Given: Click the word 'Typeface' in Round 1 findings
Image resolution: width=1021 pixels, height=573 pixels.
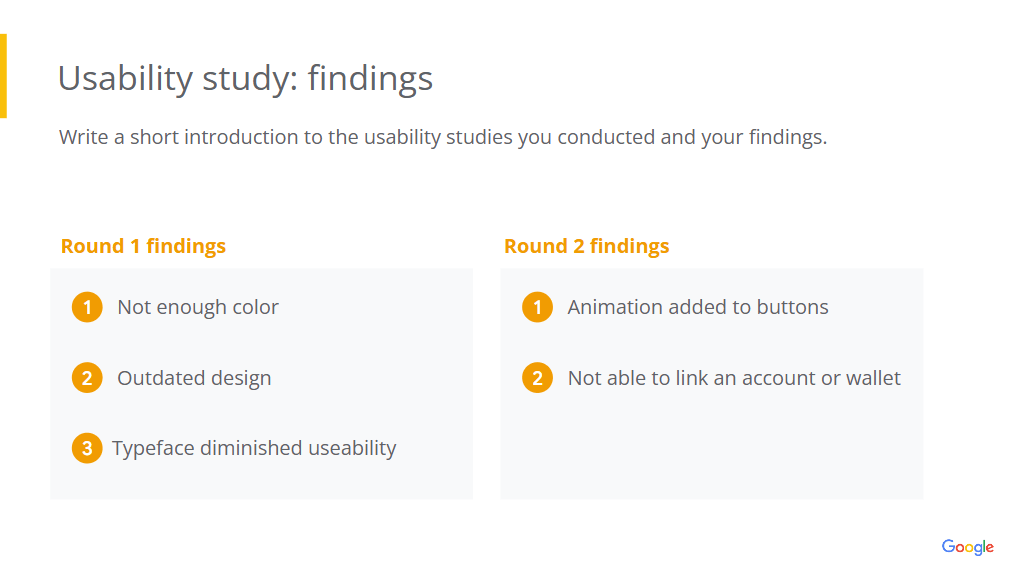Looking at the screenshot, I should [x=153, y=448].
